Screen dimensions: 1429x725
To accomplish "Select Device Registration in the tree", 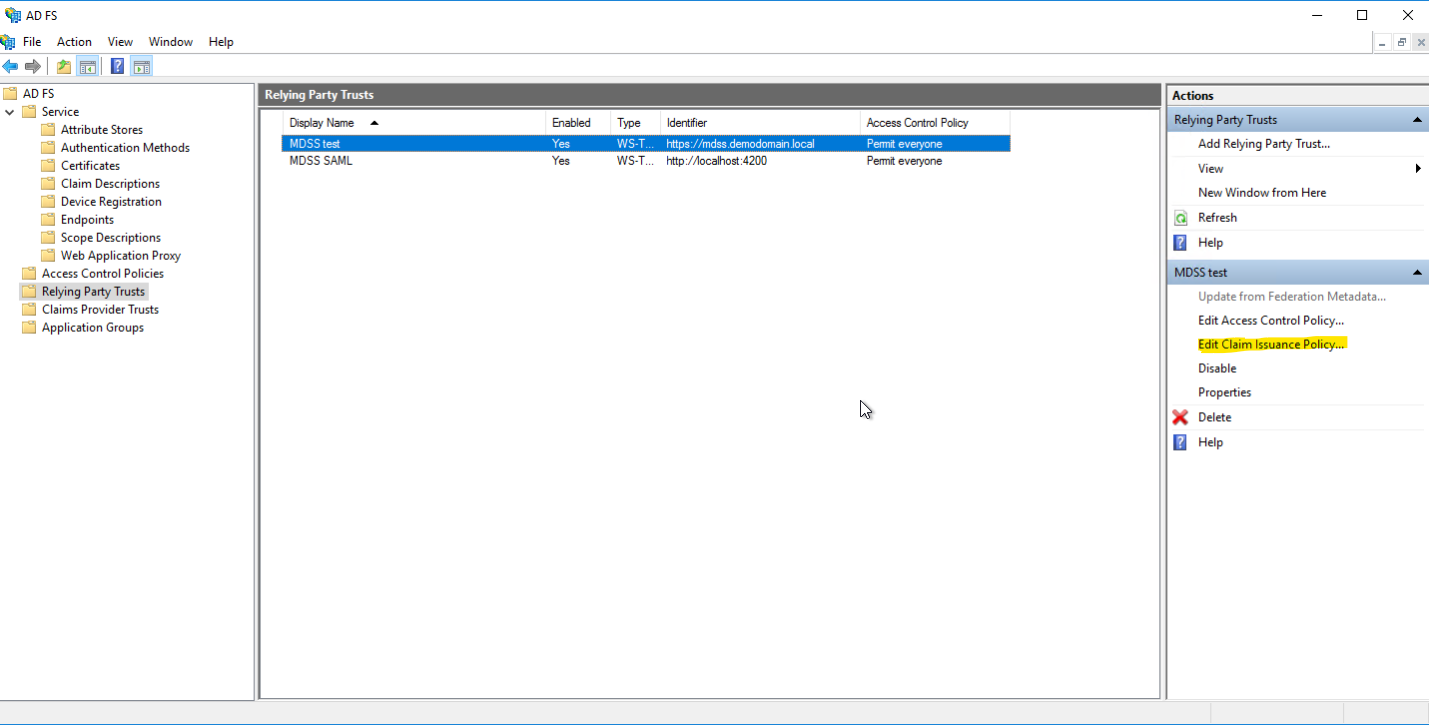I will tap(111, 202).
